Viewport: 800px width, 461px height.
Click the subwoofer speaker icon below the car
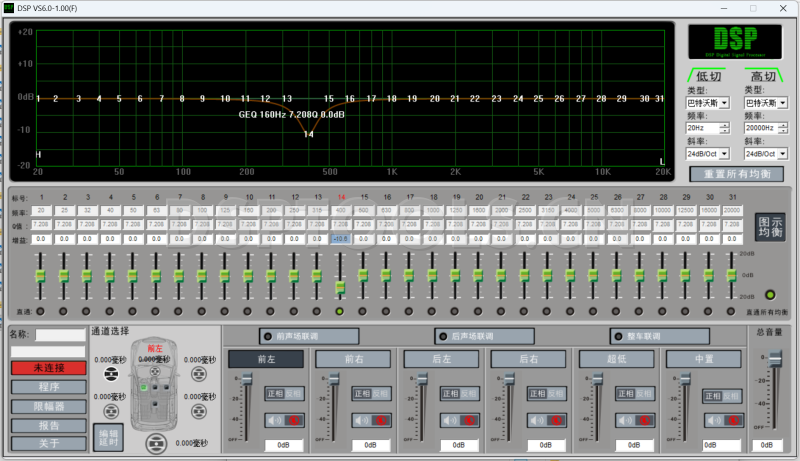[155, 442]
